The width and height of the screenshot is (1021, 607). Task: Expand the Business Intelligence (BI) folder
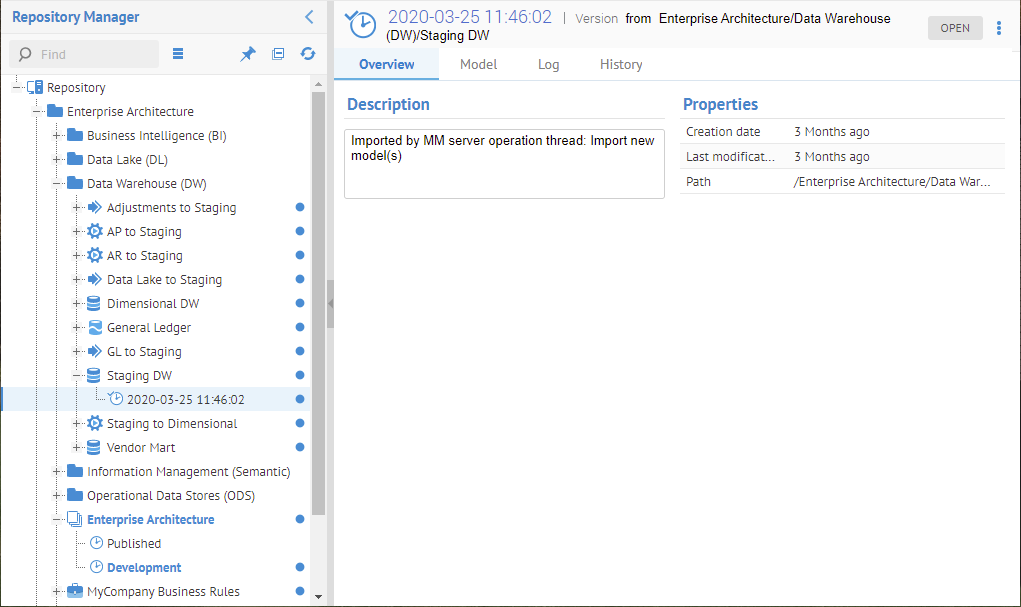(58, 136)
